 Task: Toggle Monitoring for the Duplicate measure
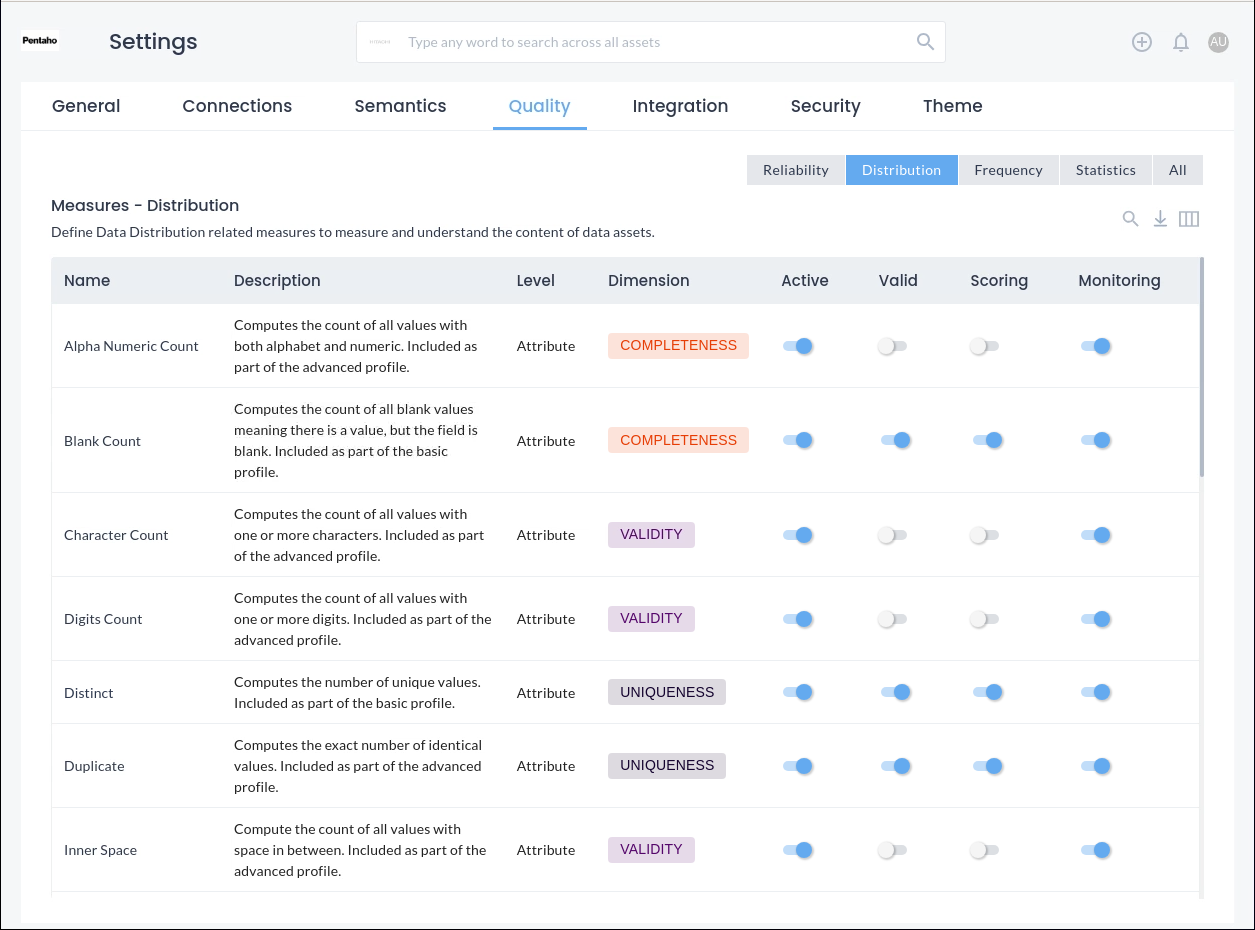(1096, 766)
